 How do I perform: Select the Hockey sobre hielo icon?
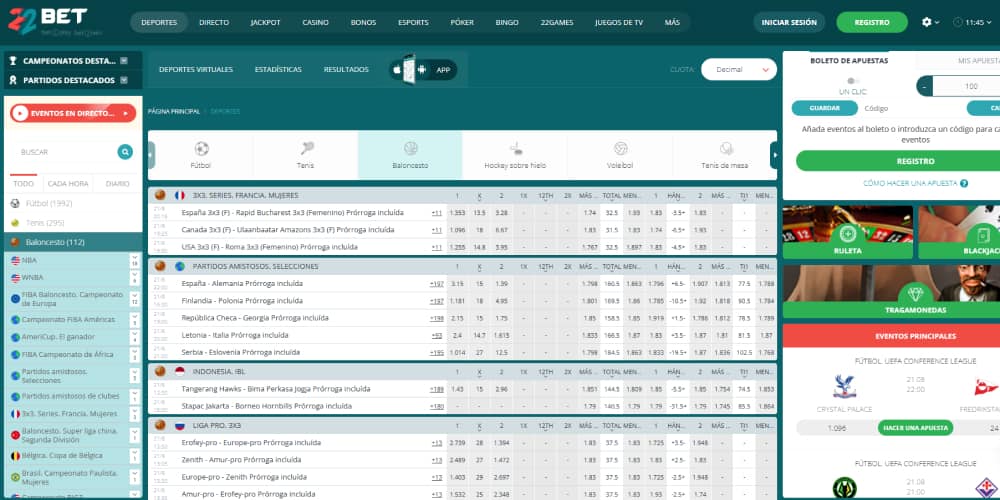515,149
